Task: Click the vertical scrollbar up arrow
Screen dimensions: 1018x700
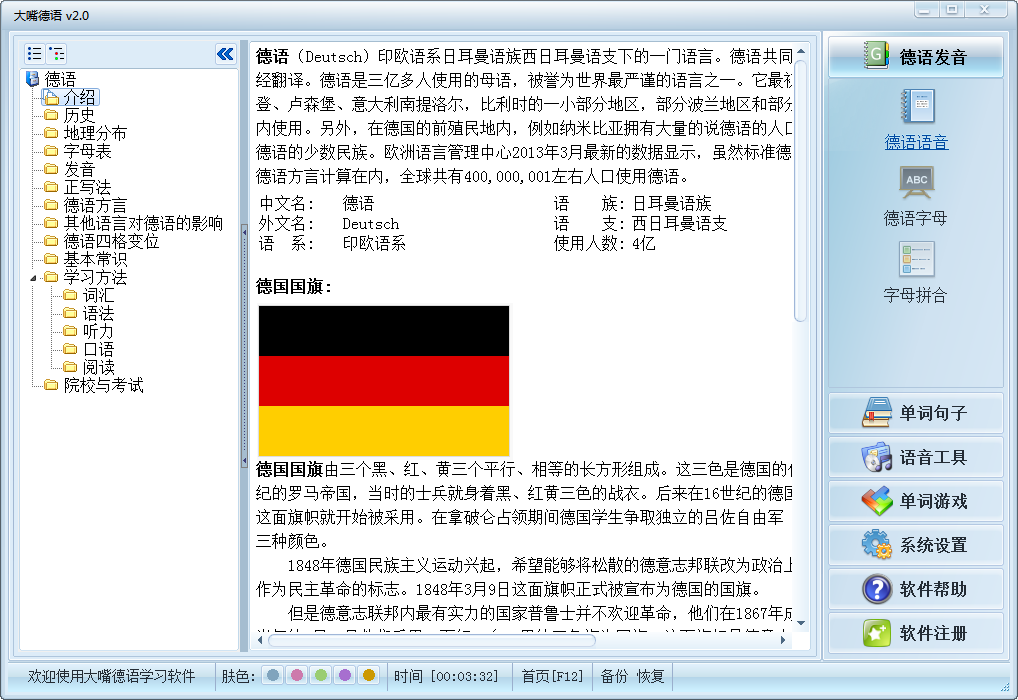Action: [x=801, y=51]
